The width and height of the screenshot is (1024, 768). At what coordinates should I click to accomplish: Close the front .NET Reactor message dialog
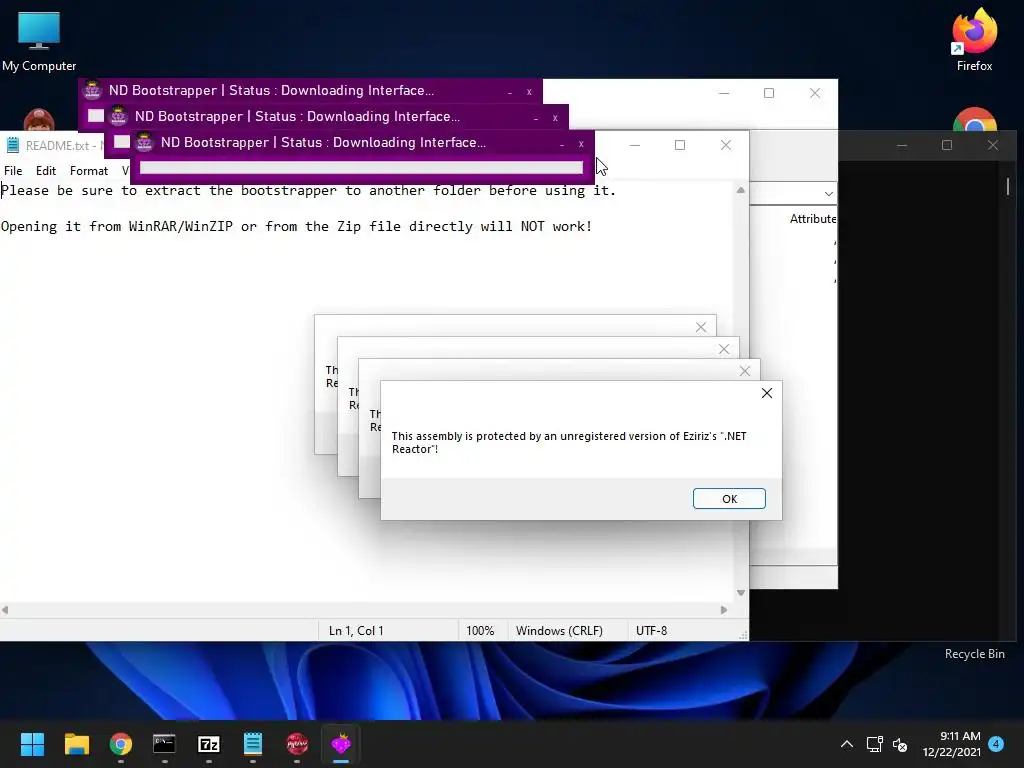[x=767, y=393]
